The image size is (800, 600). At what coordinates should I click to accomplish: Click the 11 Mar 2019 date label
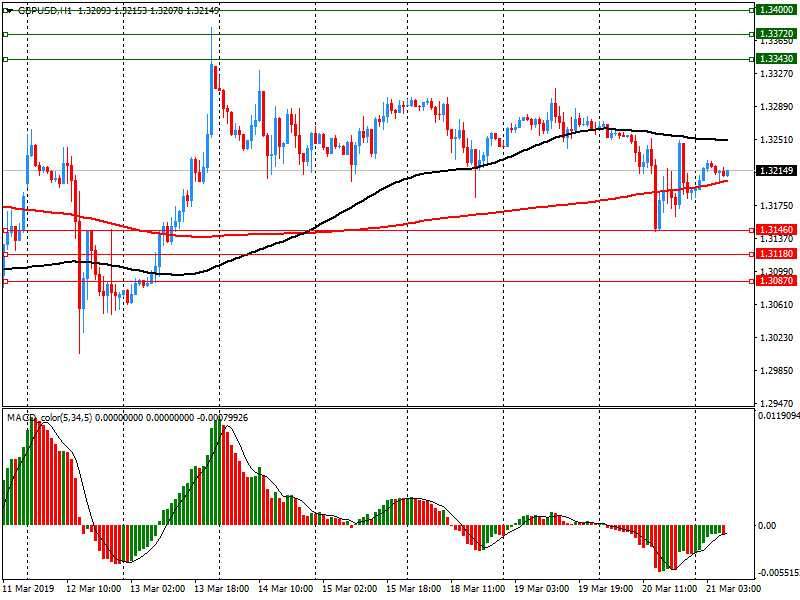point(30,589)
